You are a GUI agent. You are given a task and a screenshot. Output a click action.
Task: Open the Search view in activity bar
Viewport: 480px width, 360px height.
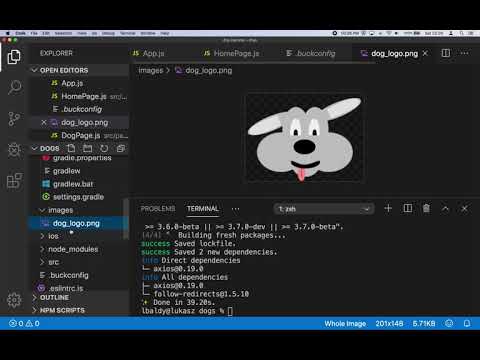(14, 87)
